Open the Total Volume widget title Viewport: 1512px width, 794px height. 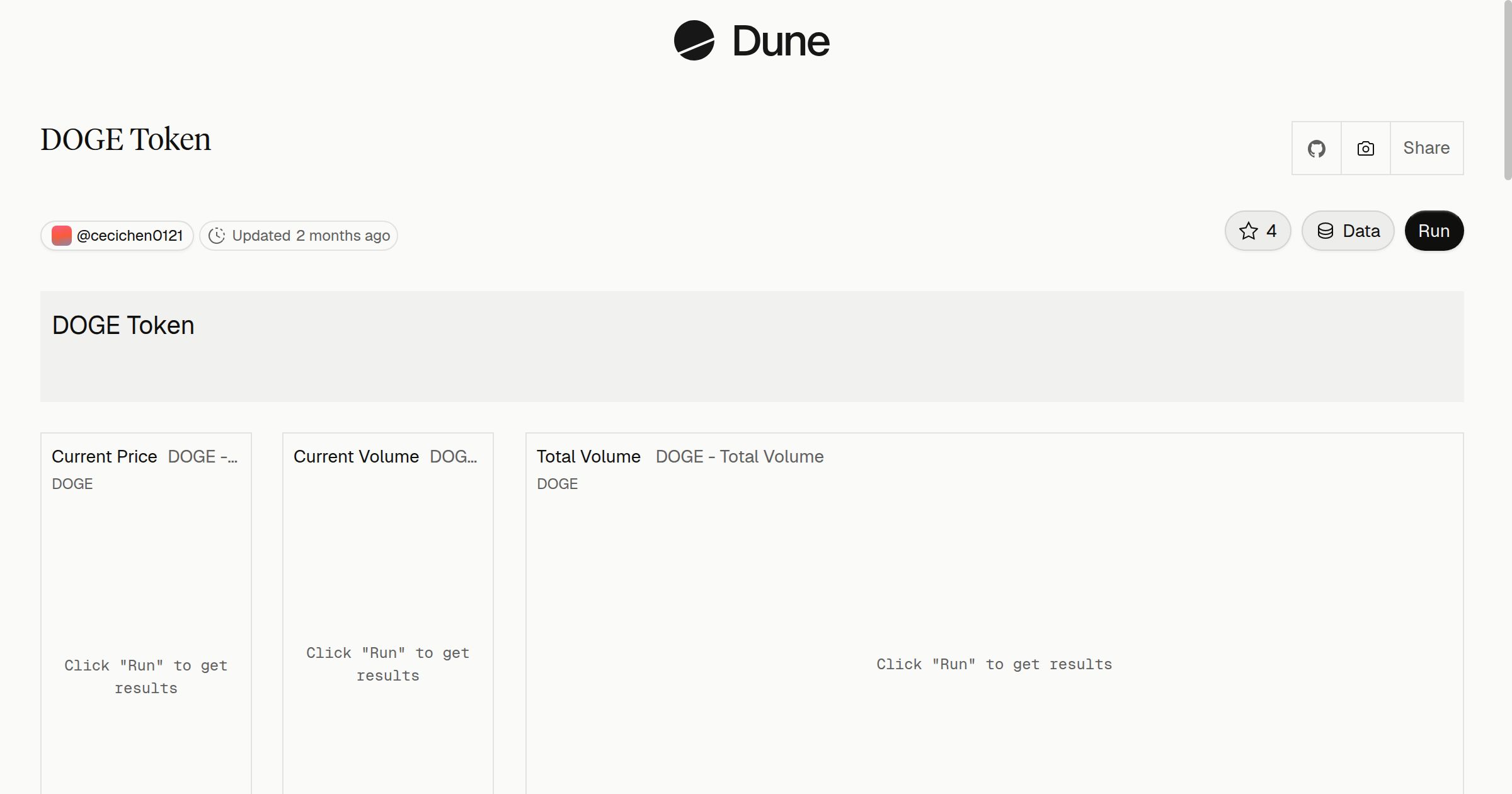pos(588,456)
